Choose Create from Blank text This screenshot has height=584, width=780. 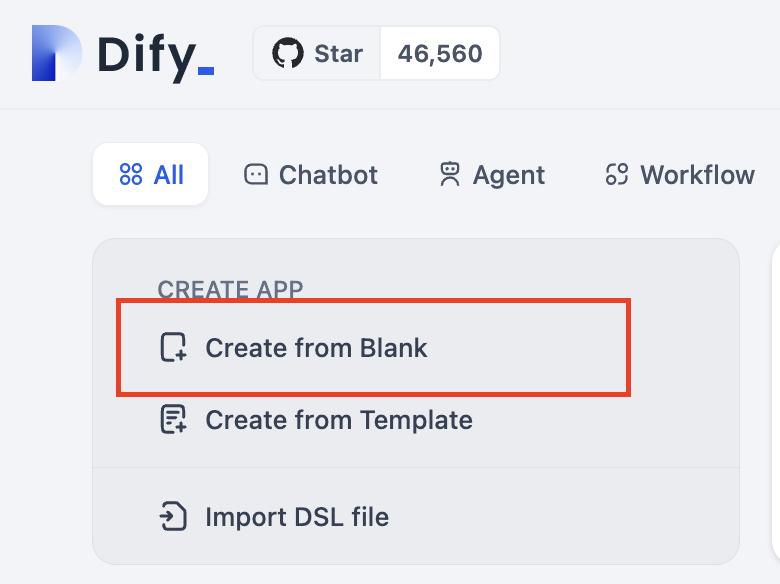[x=316, y=348]
